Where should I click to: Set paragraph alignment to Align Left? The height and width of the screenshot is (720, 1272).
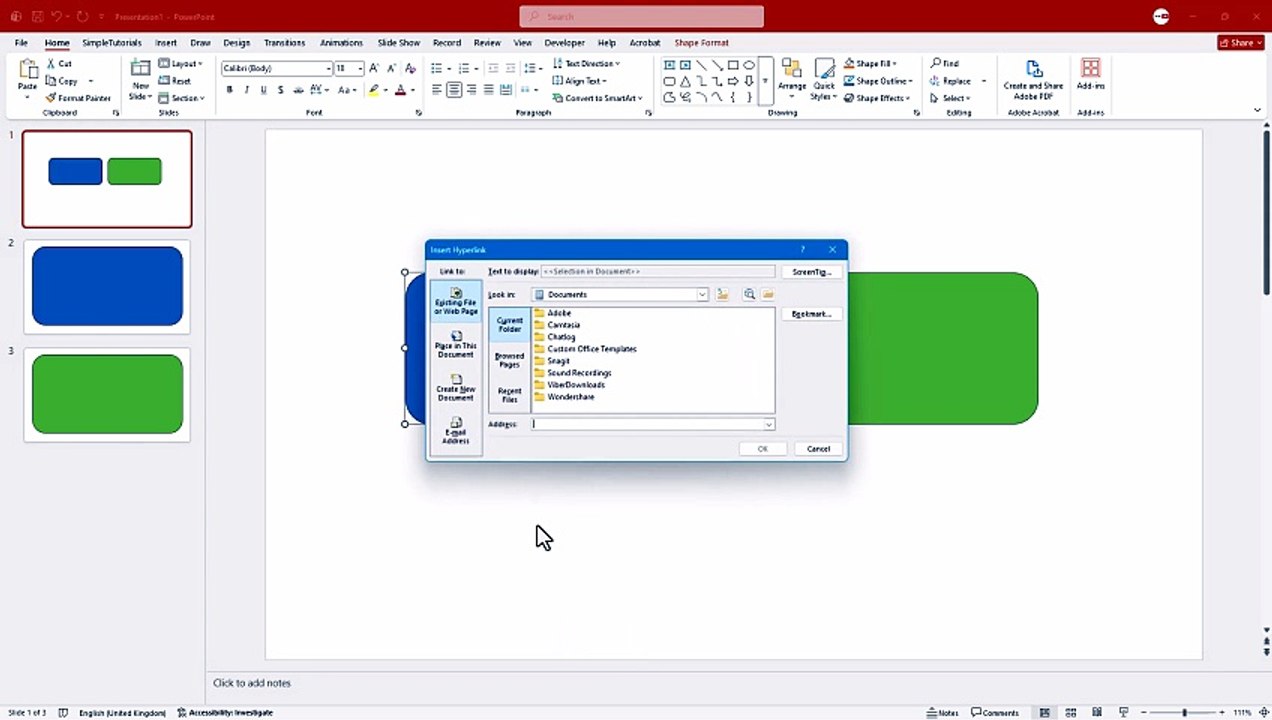click(x=437, y=90)
